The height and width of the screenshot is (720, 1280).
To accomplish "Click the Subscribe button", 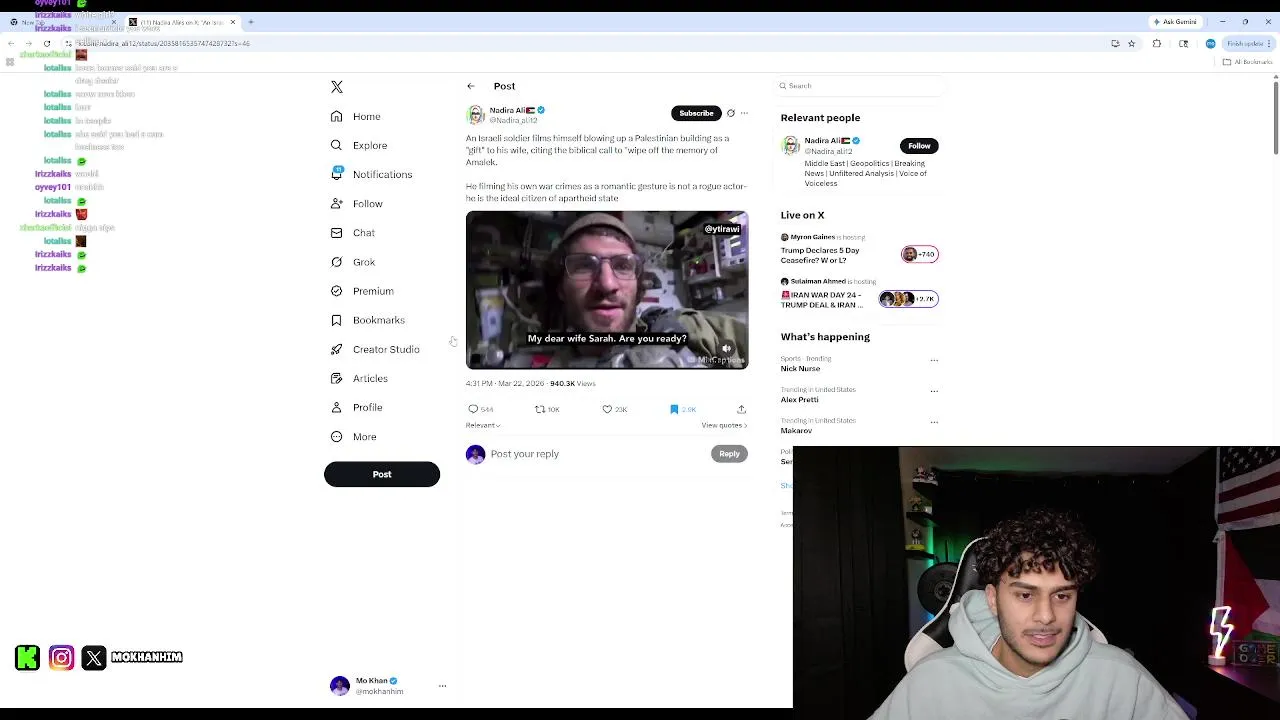I will pyautogui.click(x=696, y=113).
